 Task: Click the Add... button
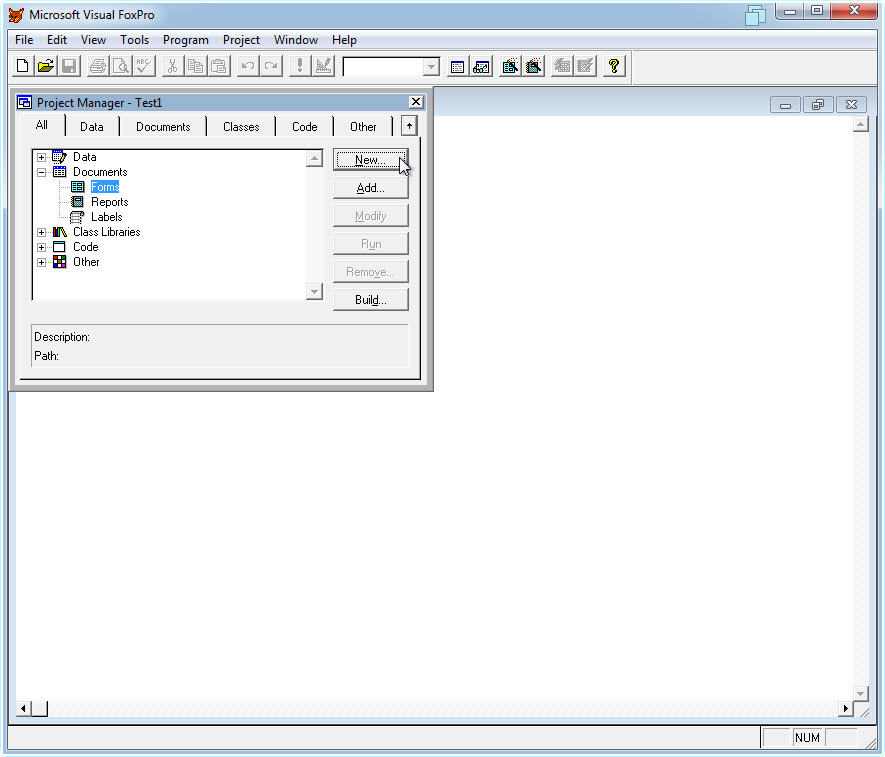(x=370, y=188)
